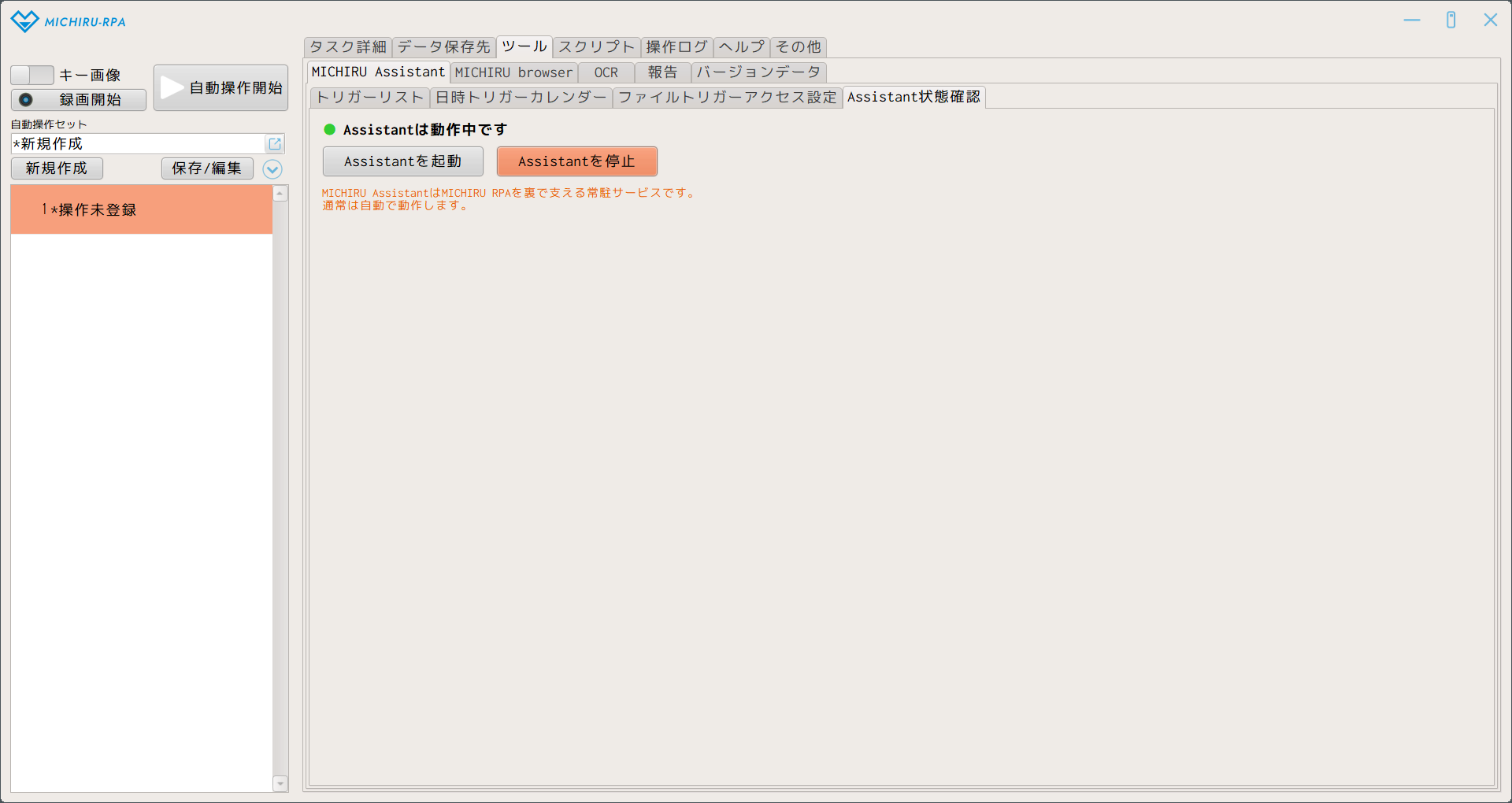Switch to the タスク詳細 tab
1512x803 pixels.
(347, 47)
